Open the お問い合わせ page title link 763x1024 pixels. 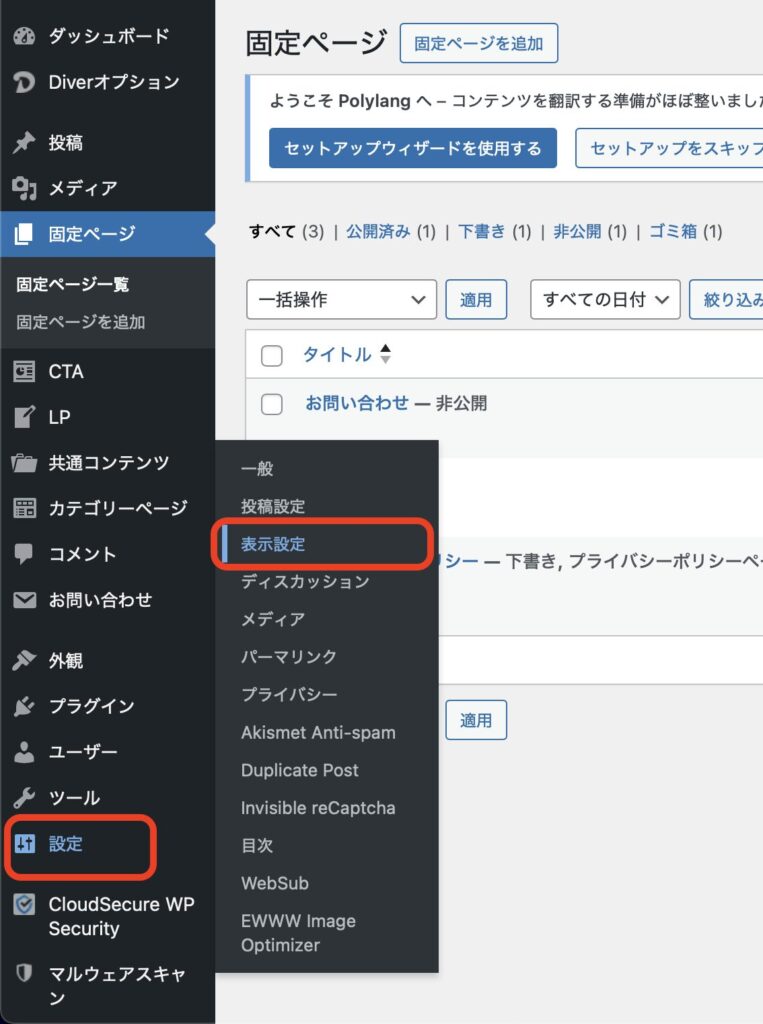tap(357, 403)
